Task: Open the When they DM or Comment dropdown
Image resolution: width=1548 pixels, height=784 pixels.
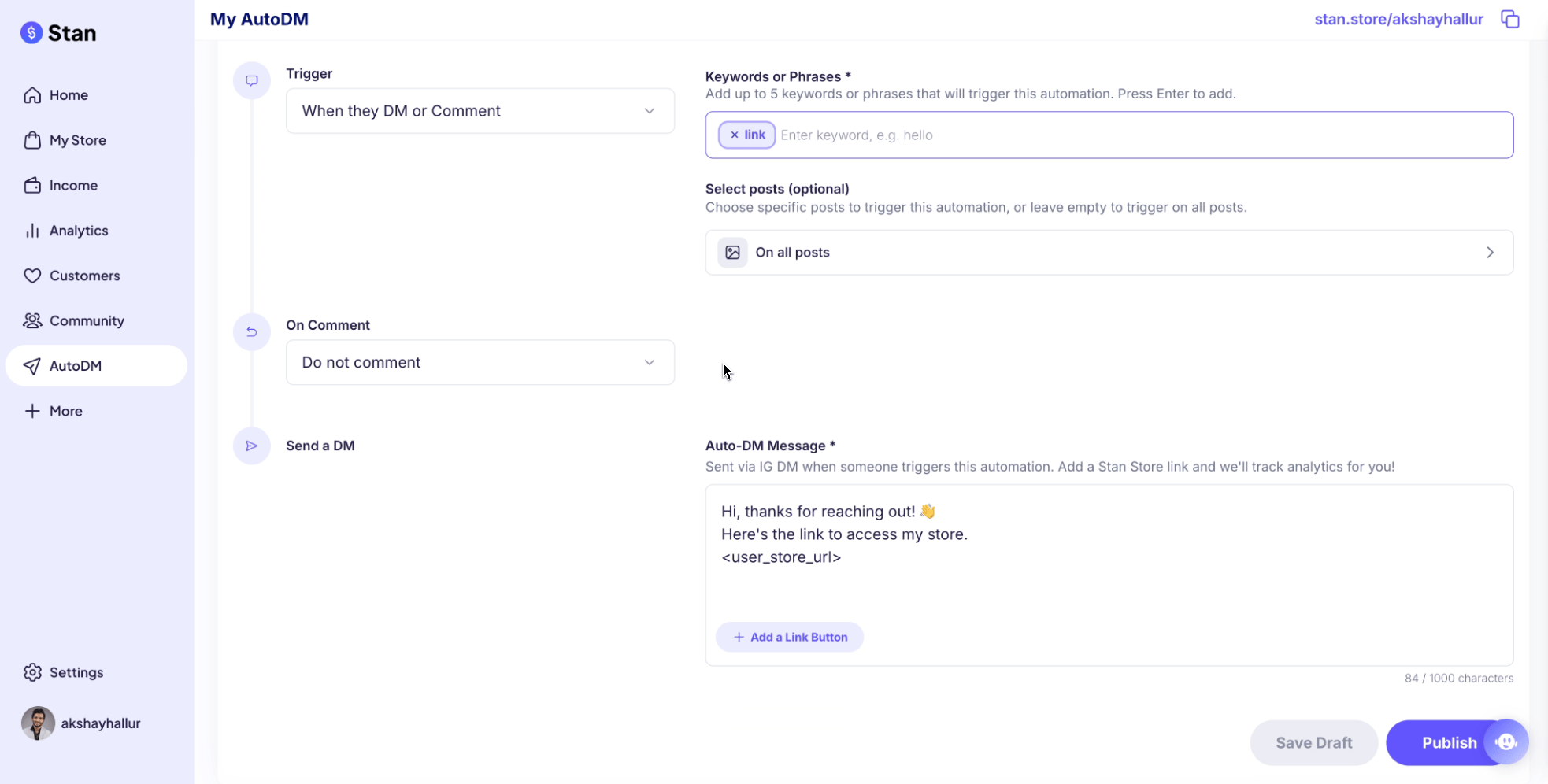Action: click(480, 111)
